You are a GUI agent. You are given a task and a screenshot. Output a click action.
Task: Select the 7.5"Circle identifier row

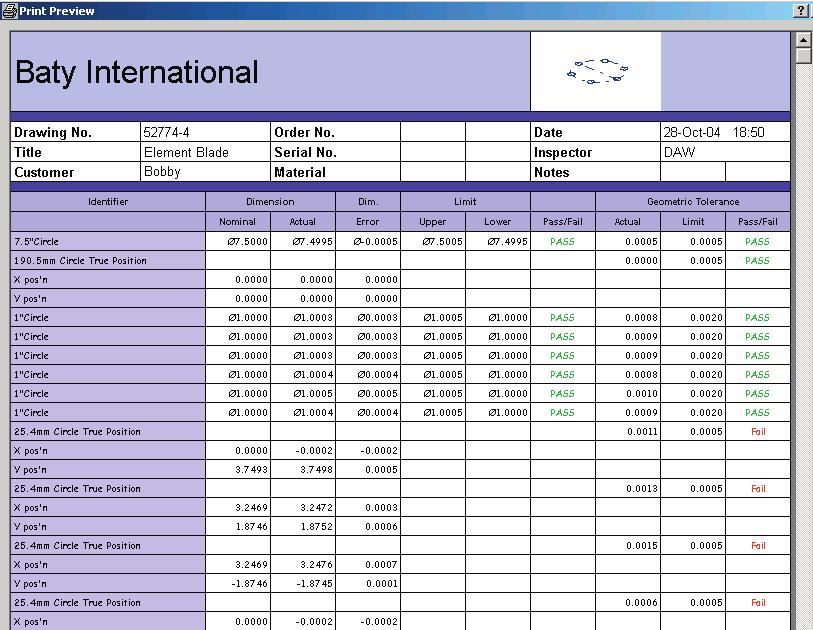[108, 242]
